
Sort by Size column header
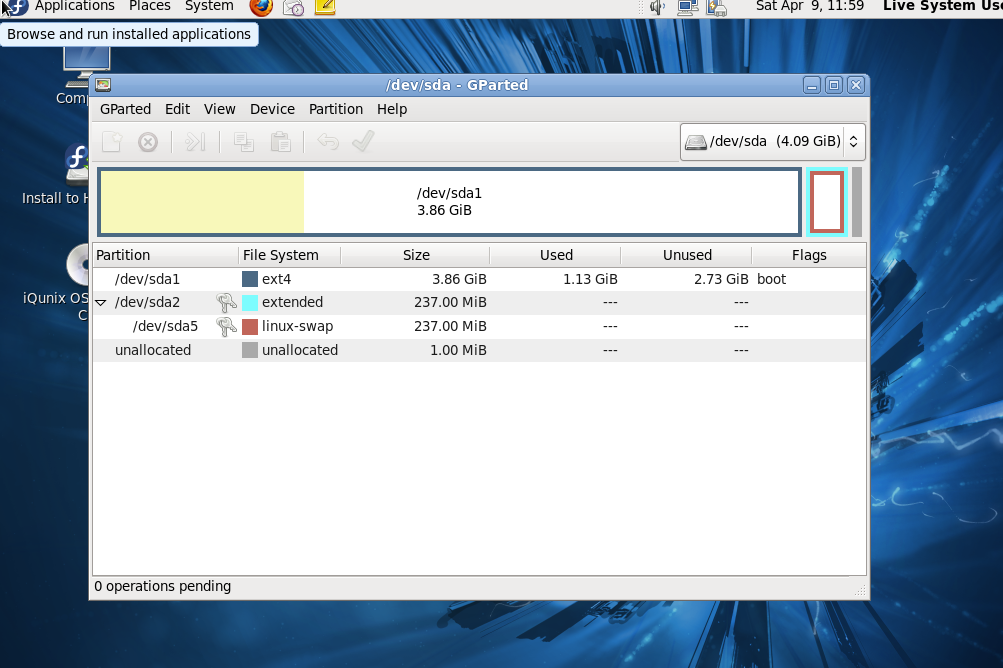coord(416,255)
